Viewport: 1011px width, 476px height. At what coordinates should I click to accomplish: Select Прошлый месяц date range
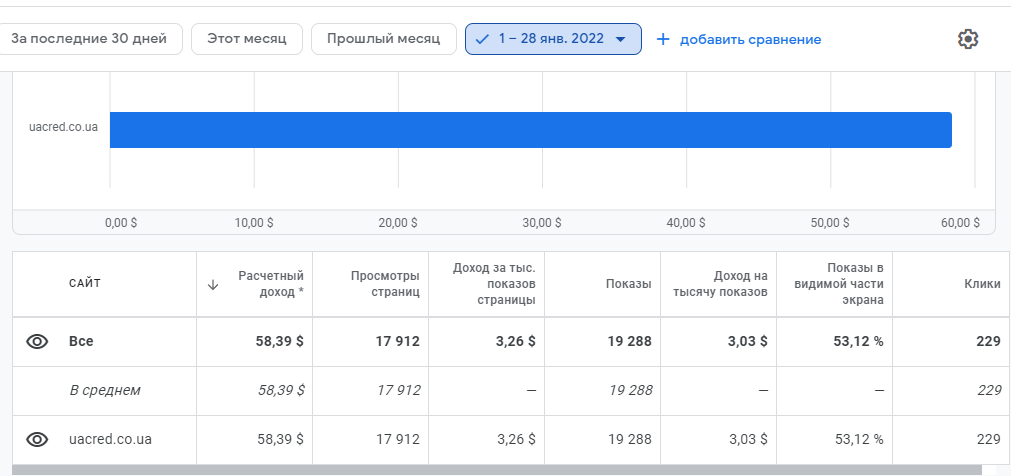(384, 39)
